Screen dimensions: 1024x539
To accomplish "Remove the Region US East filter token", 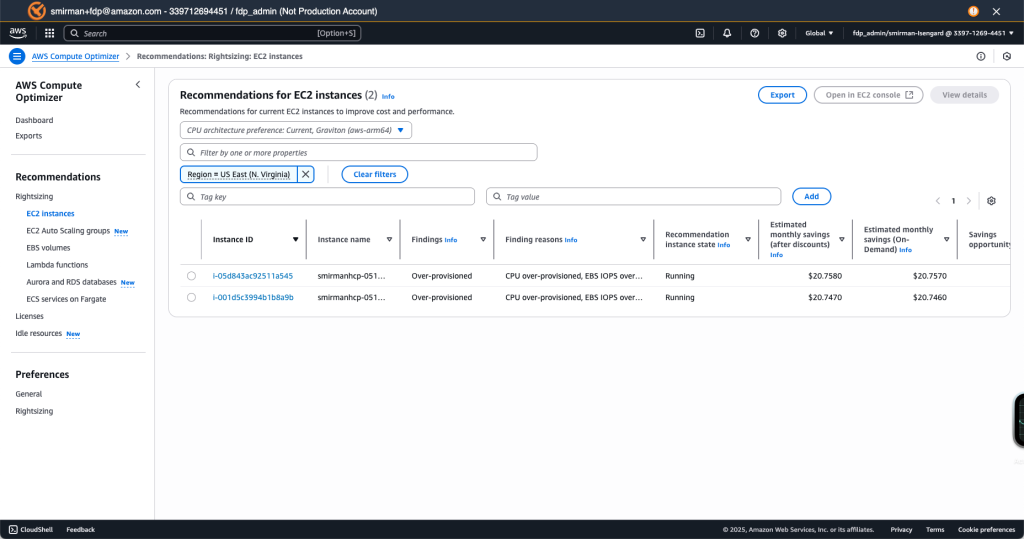I will pyautogui.click(x=306, y=174).
